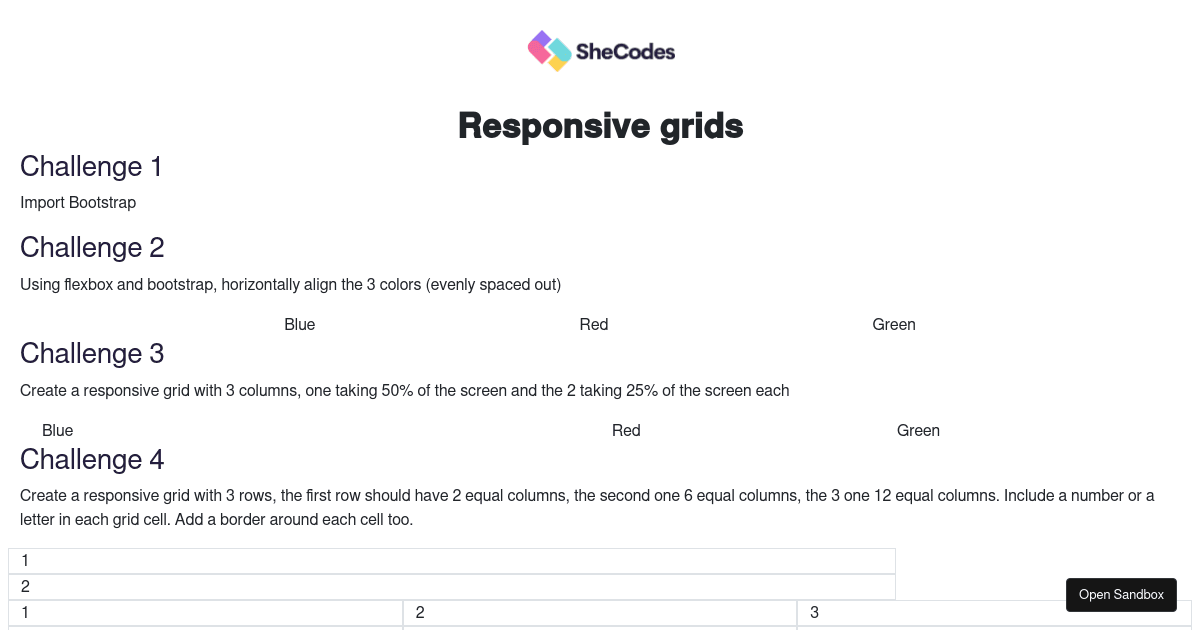Click the Blue column in Challenge 3 grid
Viewport: 1200px width, 630px height.
[x=58, y=430]
